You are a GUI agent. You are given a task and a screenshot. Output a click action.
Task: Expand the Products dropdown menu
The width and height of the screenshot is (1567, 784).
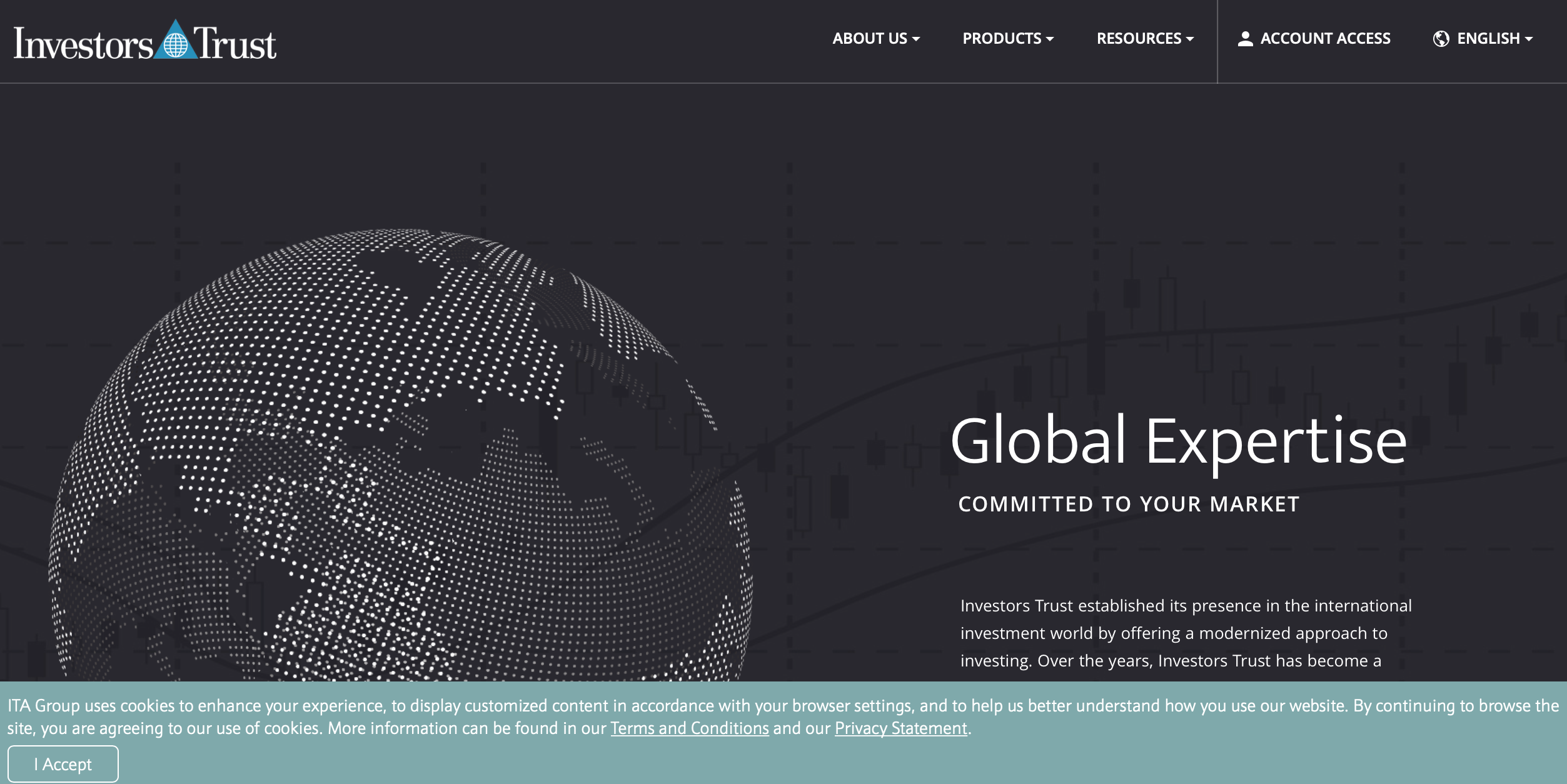pos(1008,39)
